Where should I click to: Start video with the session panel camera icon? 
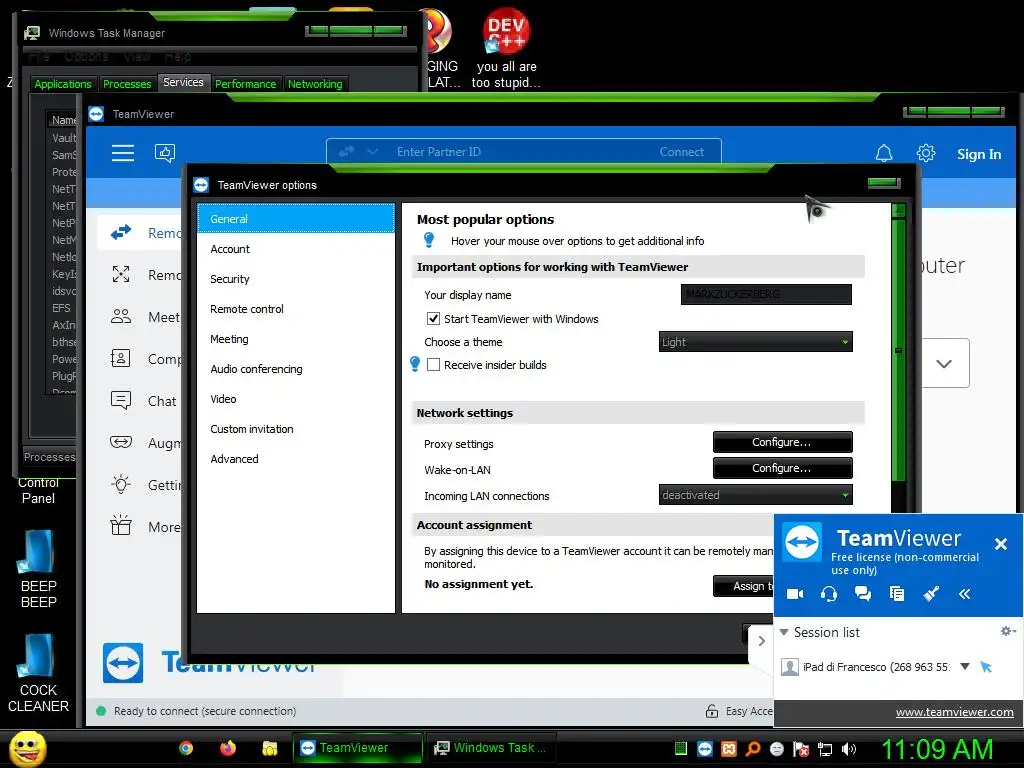click(795, 594)
